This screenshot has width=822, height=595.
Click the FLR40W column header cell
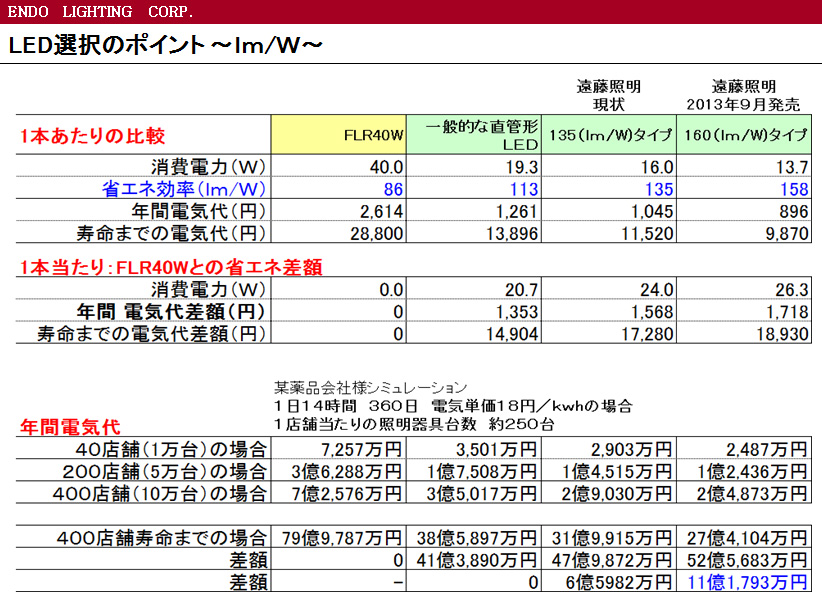(339, 135)
